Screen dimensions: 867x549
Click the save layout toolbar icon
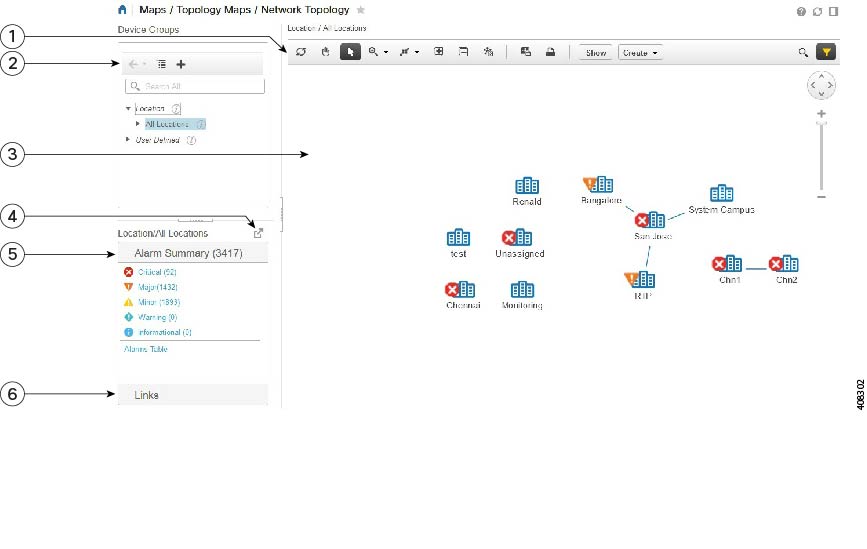463,51
